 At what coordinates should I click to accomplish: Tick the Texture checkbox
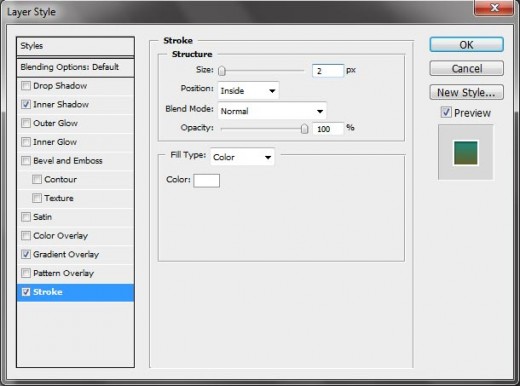(37, 198)
